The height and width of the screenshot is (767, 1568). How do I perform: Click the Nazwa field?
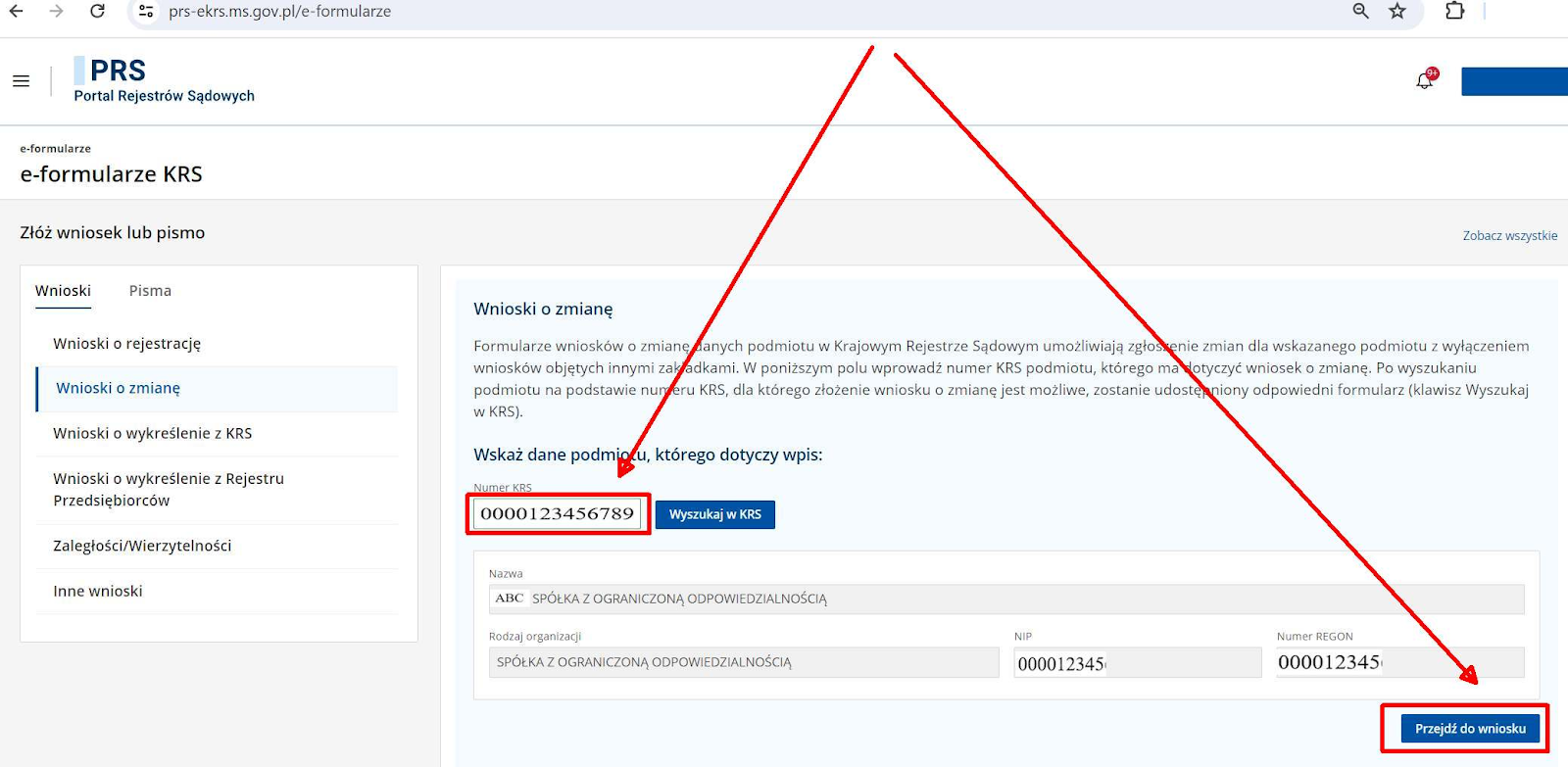[1006, 599]
